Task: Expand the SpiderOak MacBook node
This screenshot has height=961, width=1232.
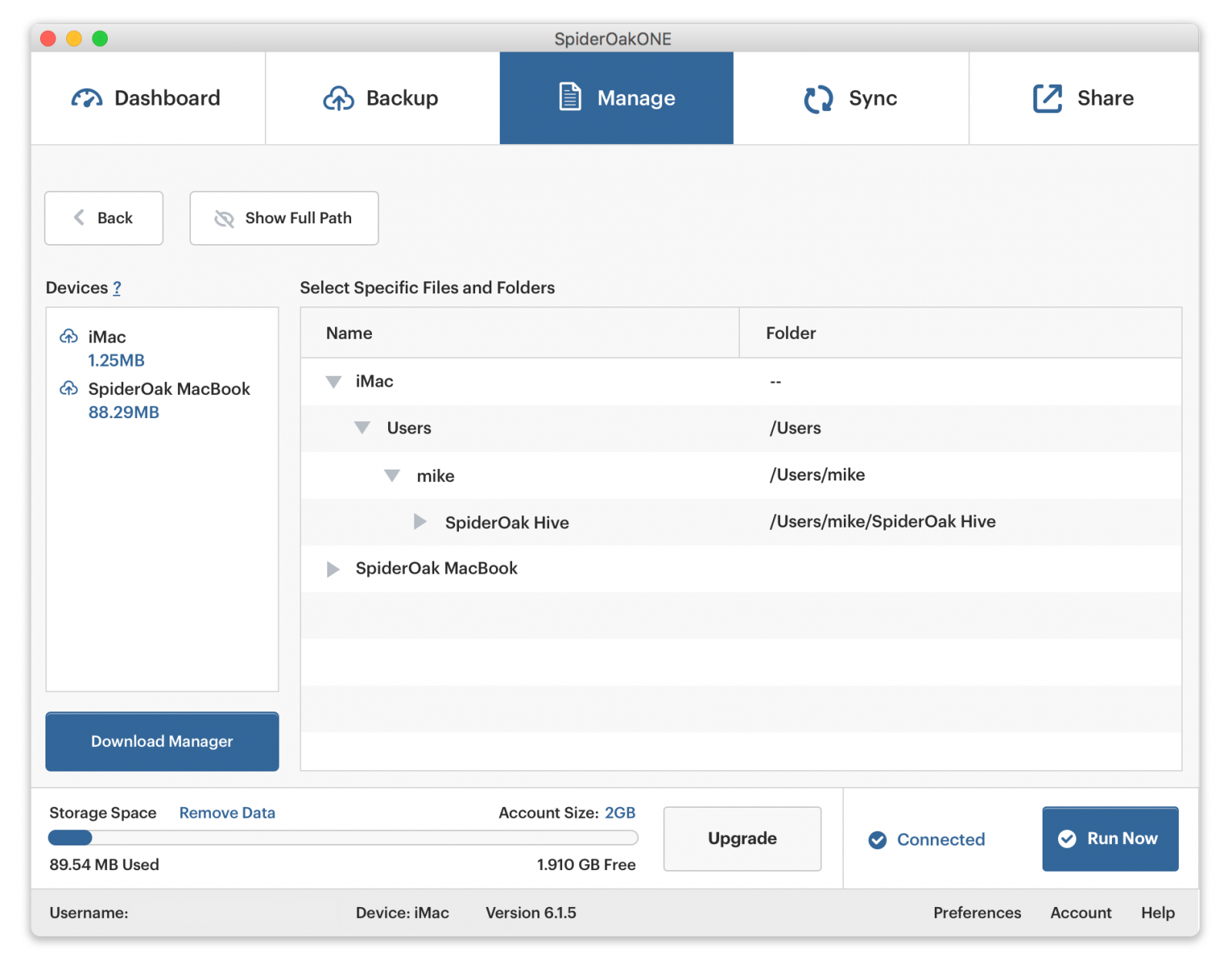Action: coord(333,569)
